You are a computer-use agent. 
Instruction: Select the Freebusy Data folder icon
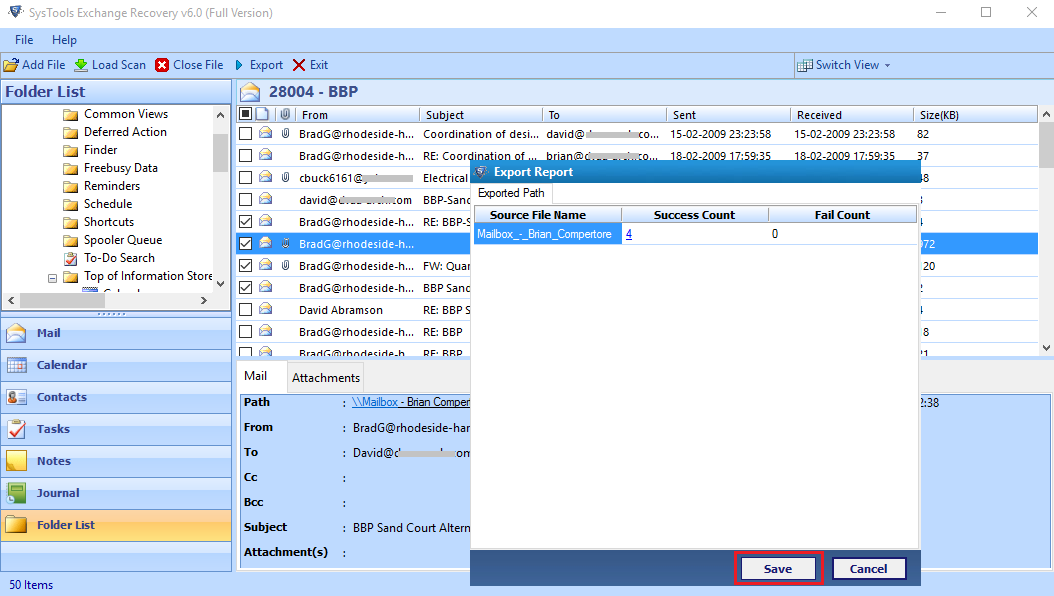(71, 169)
